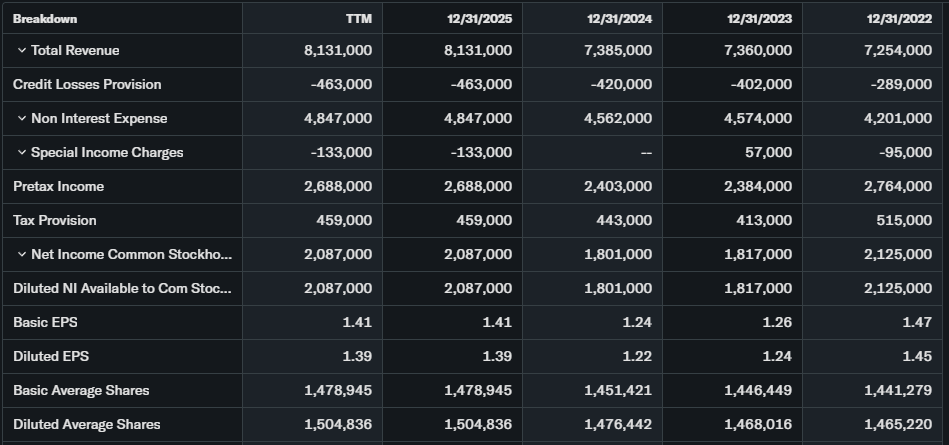Image resolution: width=949 pixels, height=445 pixels.
Task: Expand Special Income Charges row chevron
Action: (x=21, y=153)
